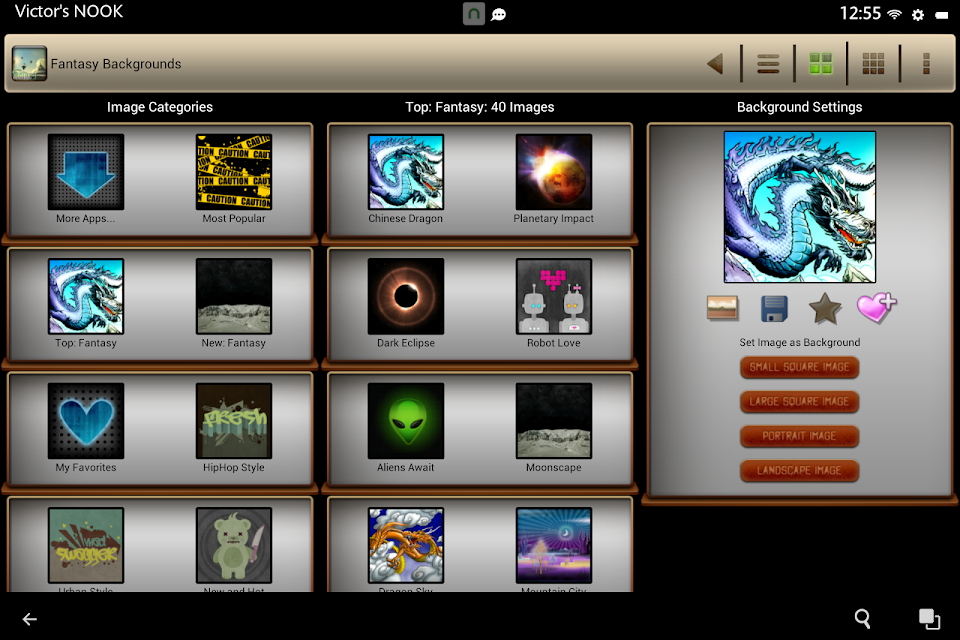The width and height of the screenshot is (960, 640).
Task: Click the back arrow in the toolbar
Action: pyautogui.click(x=715, y=64)
